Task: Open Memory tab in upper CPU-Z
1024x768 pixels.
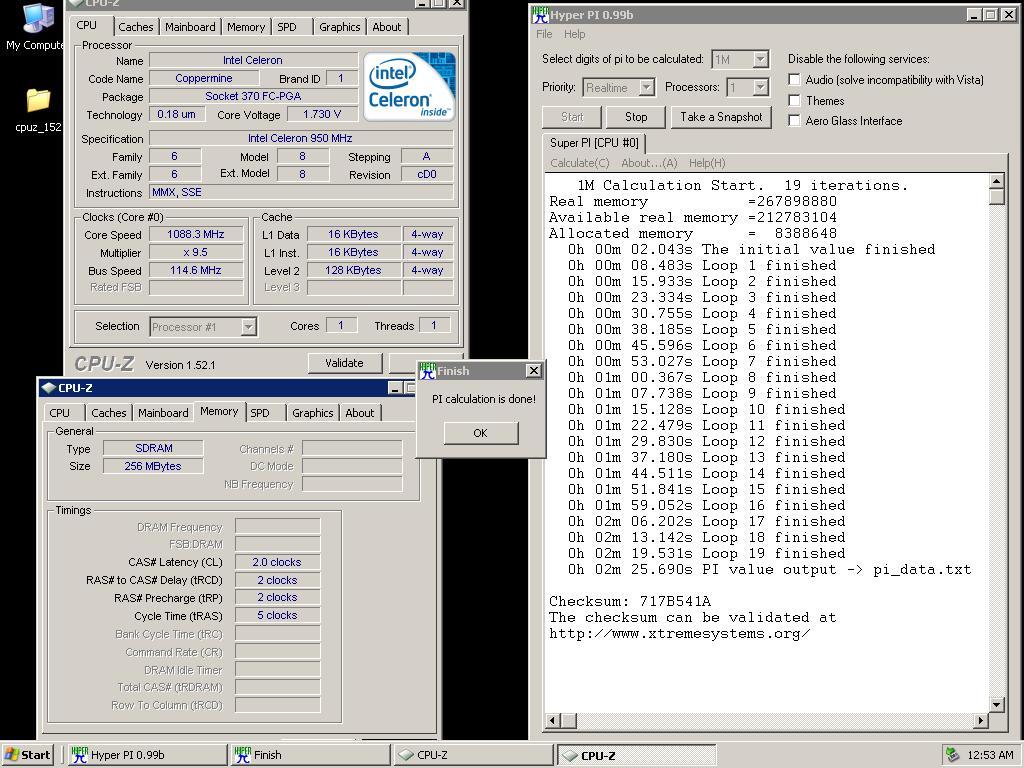Action: tap(246, 27)
